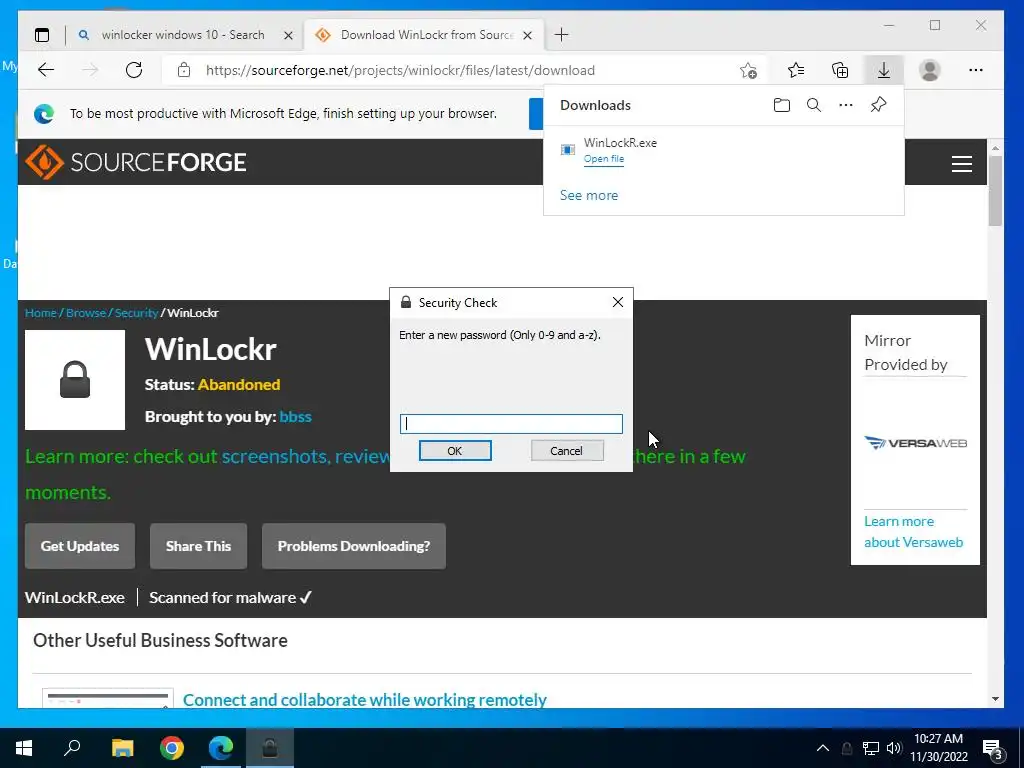
Task: Open the Collections icon in Edge toolbar
Action: click(x=840, y=70)
